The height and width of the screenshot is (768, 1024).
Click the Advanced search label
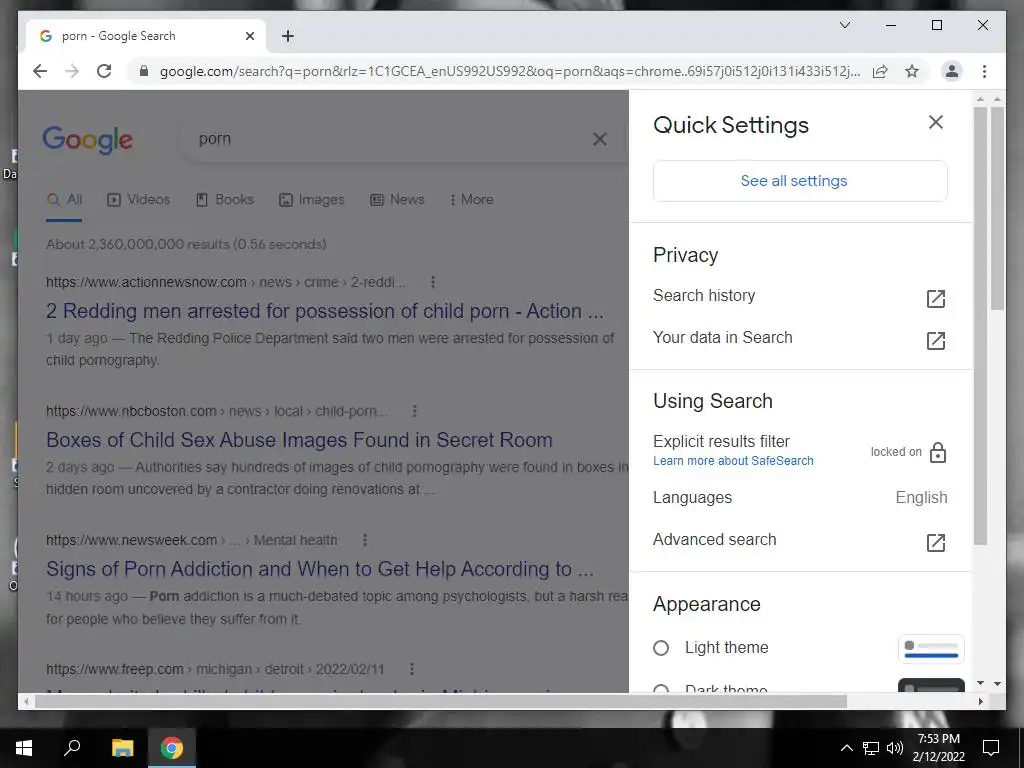(714, 539)
